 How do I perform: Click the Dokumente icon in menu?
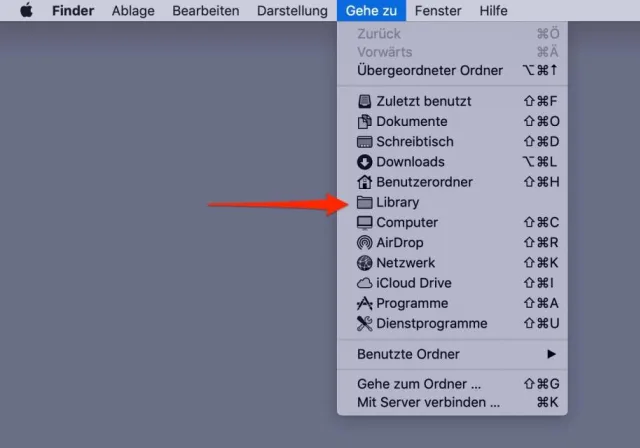pyautogui.click(x=365, y=121)
